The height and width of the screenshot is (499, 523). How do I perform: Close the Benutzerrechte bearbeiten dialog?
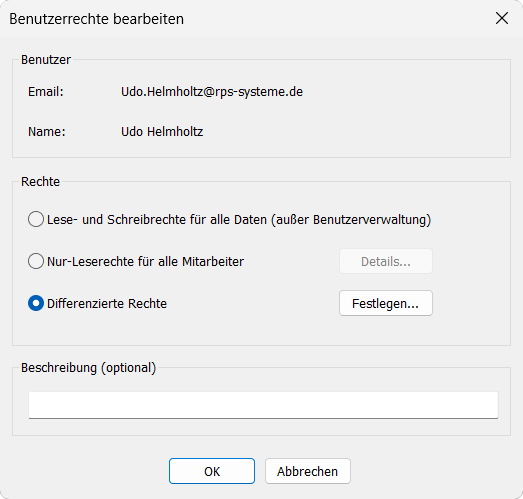pyautogui.click(x=502, y=18)
